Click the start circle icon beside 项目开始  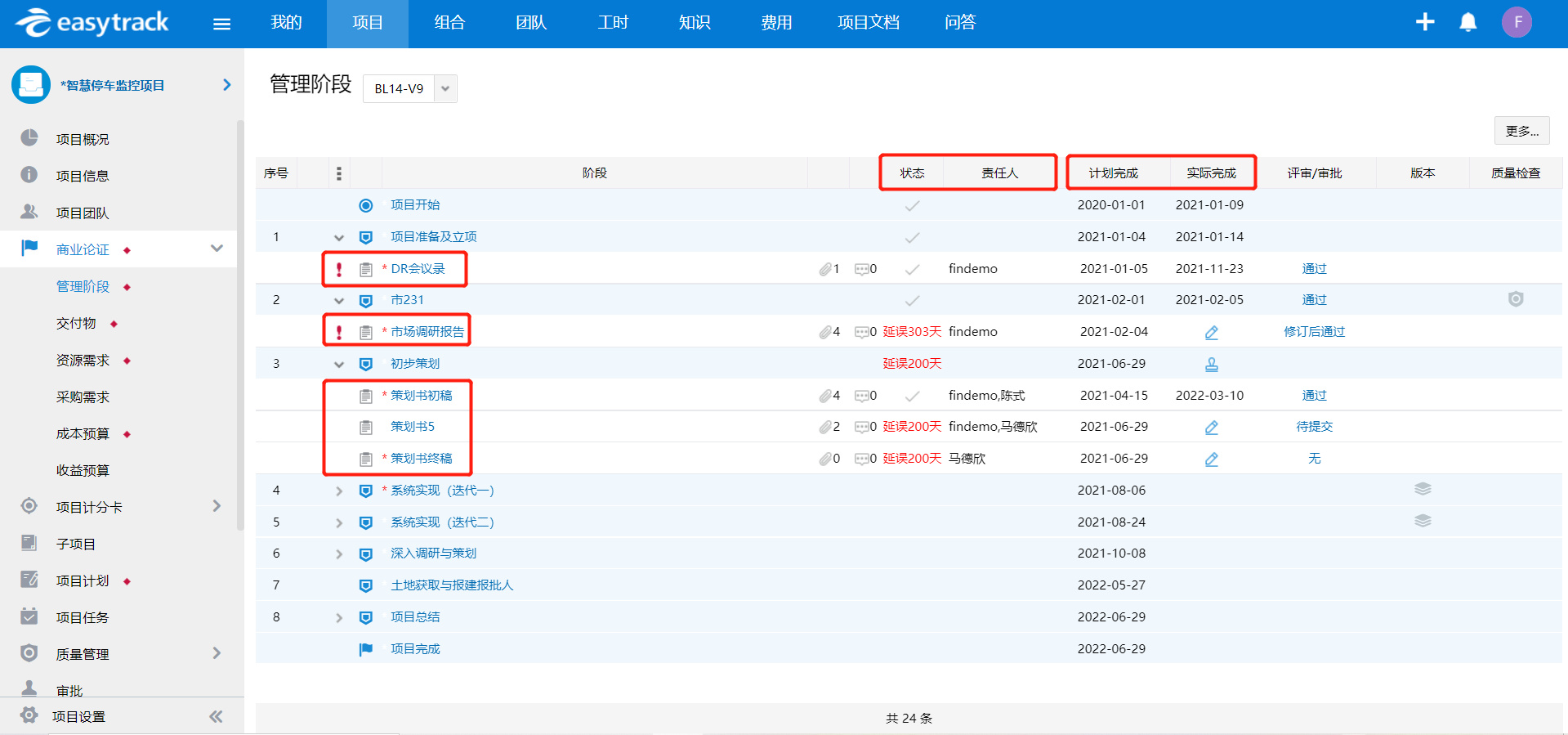point(366,205)
